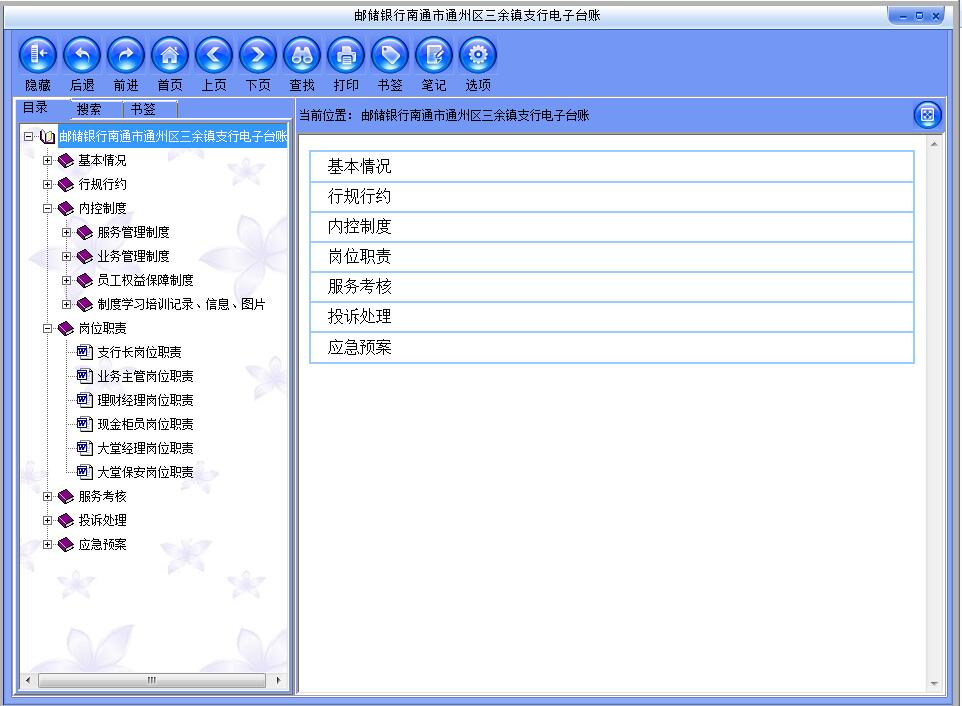Select 支行长岗位职责 in the tree
The height and width of the screenshot is (706, 962).
pyautogui.click(x=139, y=352)
